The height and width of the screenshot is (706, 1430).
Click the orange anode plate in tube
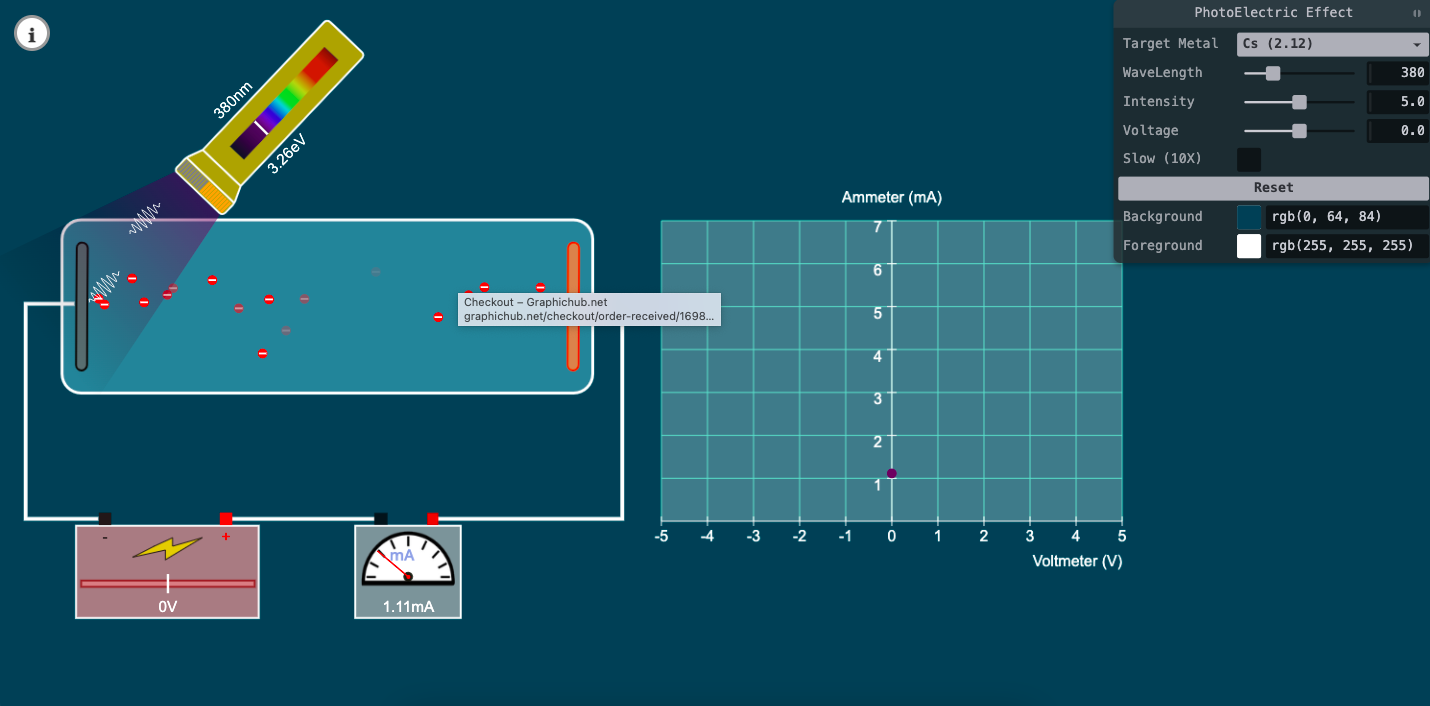click(x=573, y=306)
